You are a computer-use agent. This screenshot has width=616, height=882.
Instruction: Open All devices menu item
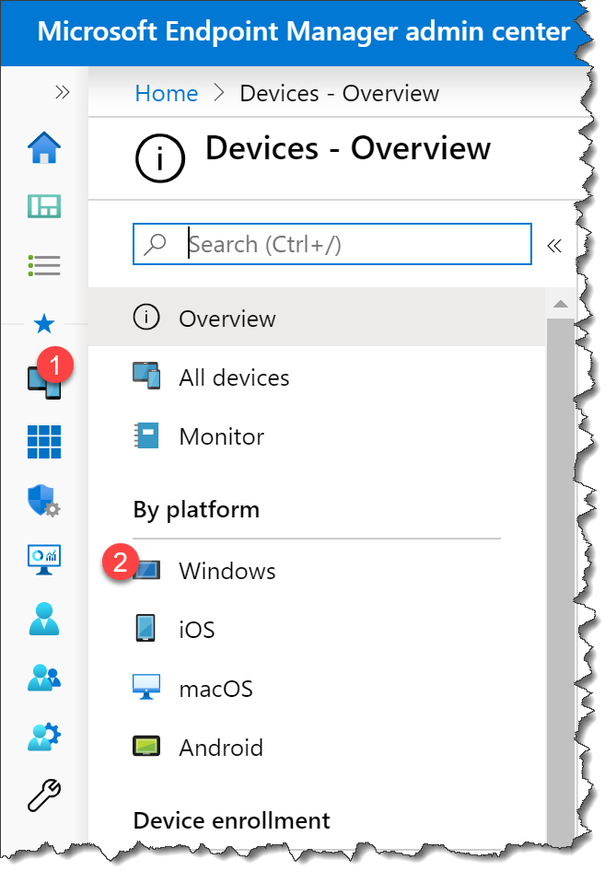(x=317, y=377)
